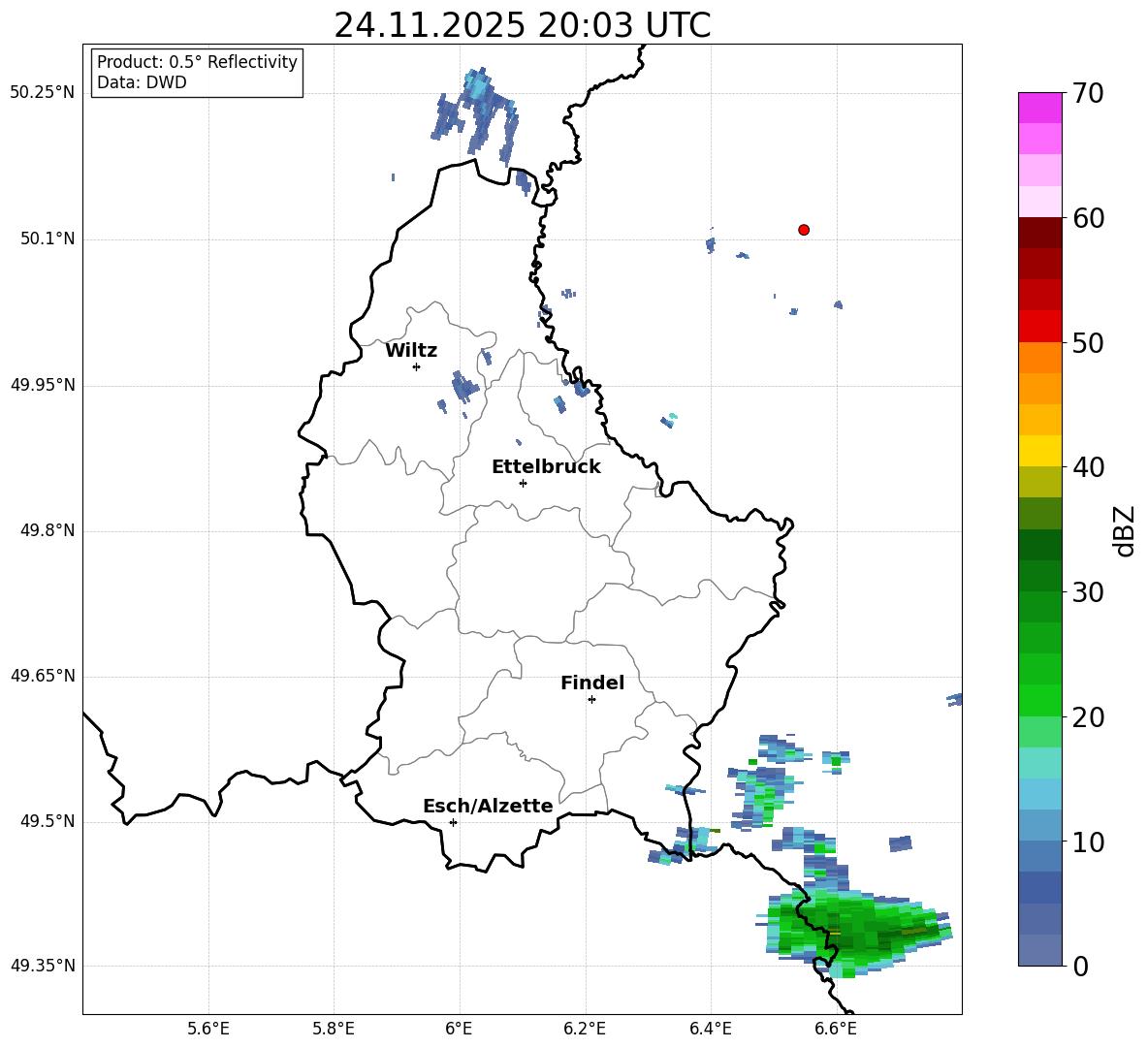The width and height of the screenshot is (1148, 1048).
Task: Click the Ettelbruck city label
Action: pyautogui.click(x=546, y=467)
